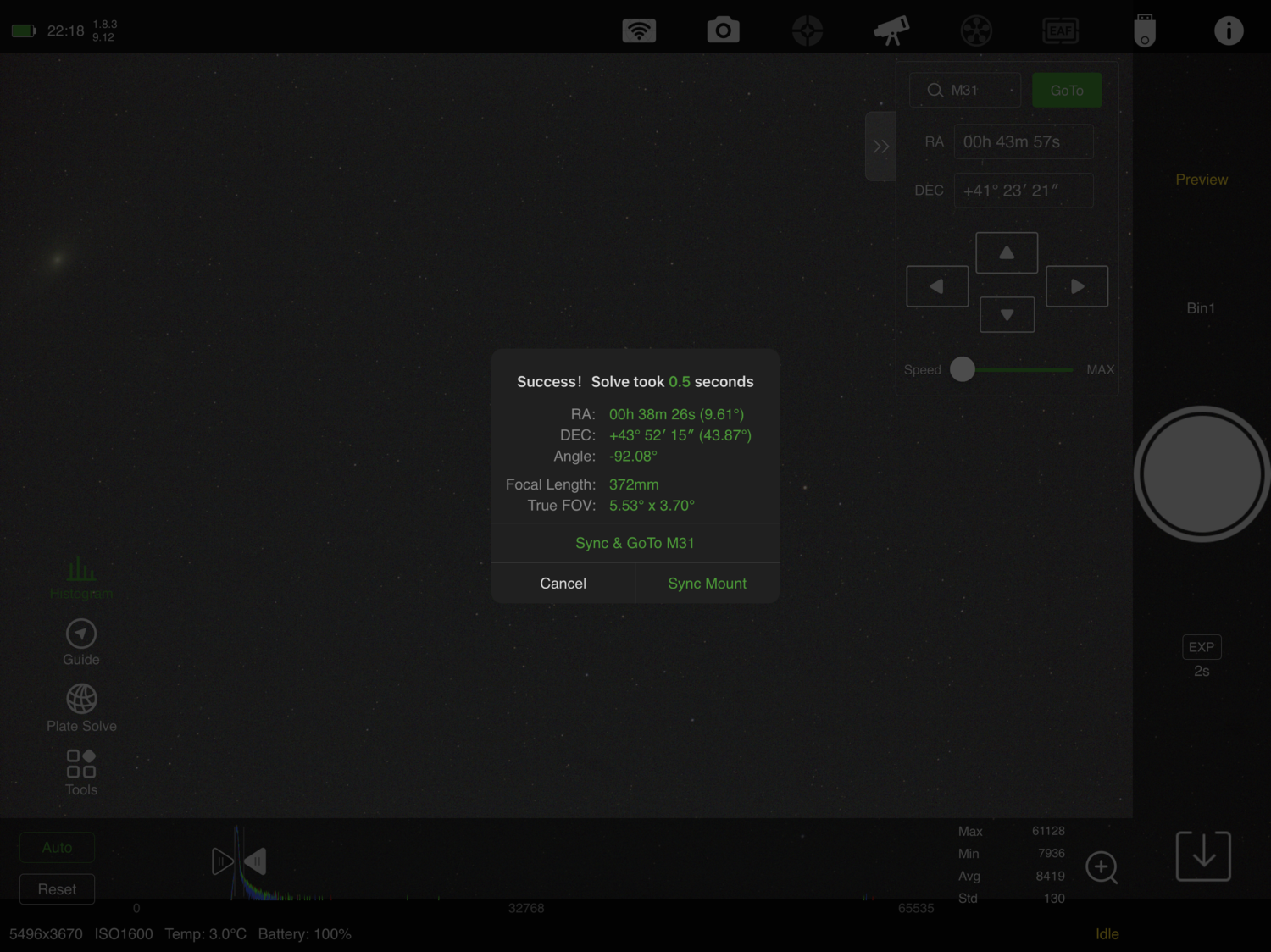Viewport: 1271px width, 952px height.
Task: Open the Histogram tool
Action: pos(81,578)
